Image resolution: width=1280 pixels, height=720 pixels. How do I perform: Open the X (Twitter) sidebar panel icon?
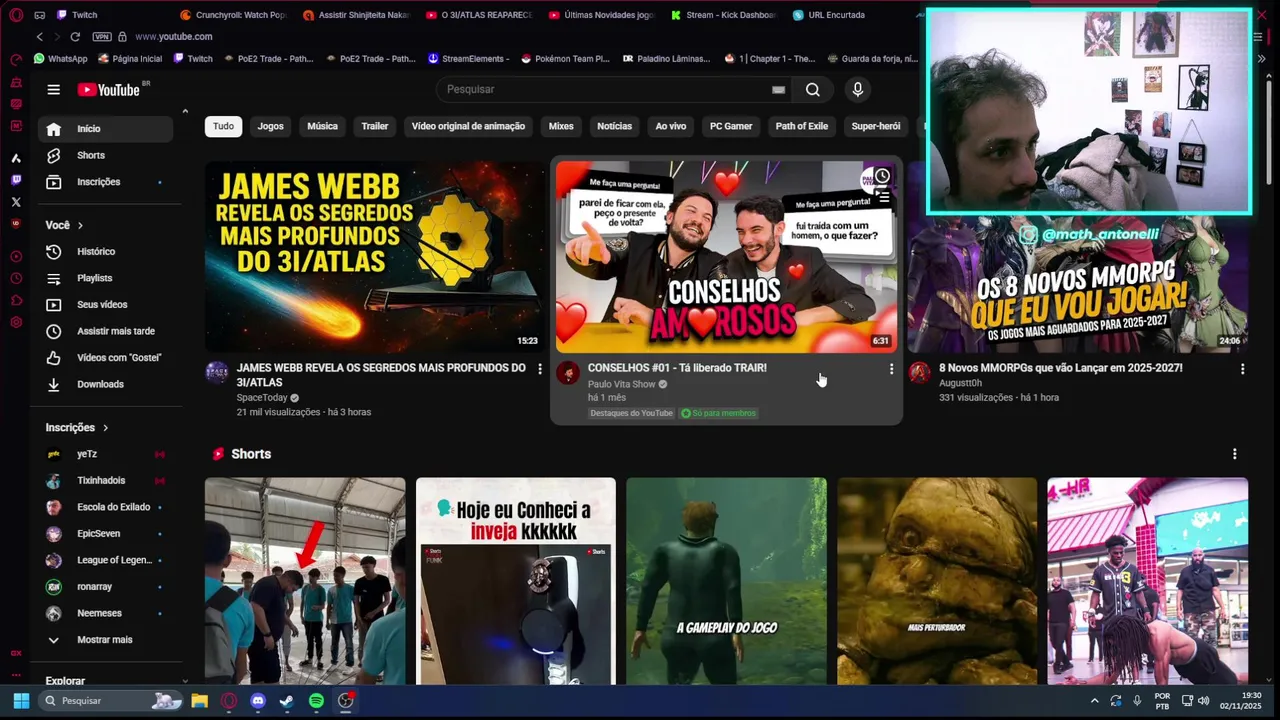tap(16, 202)
